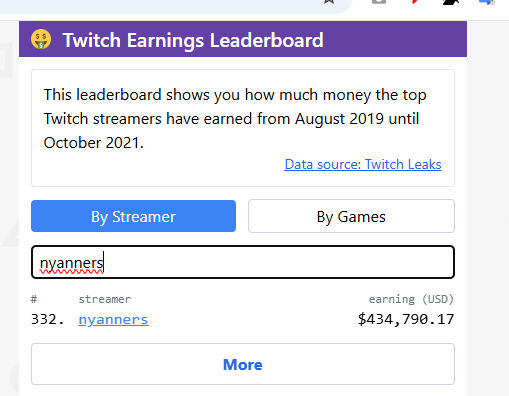Open the nyanners streamer link
This screenshot has height=396, width=509.
point(114,319)
